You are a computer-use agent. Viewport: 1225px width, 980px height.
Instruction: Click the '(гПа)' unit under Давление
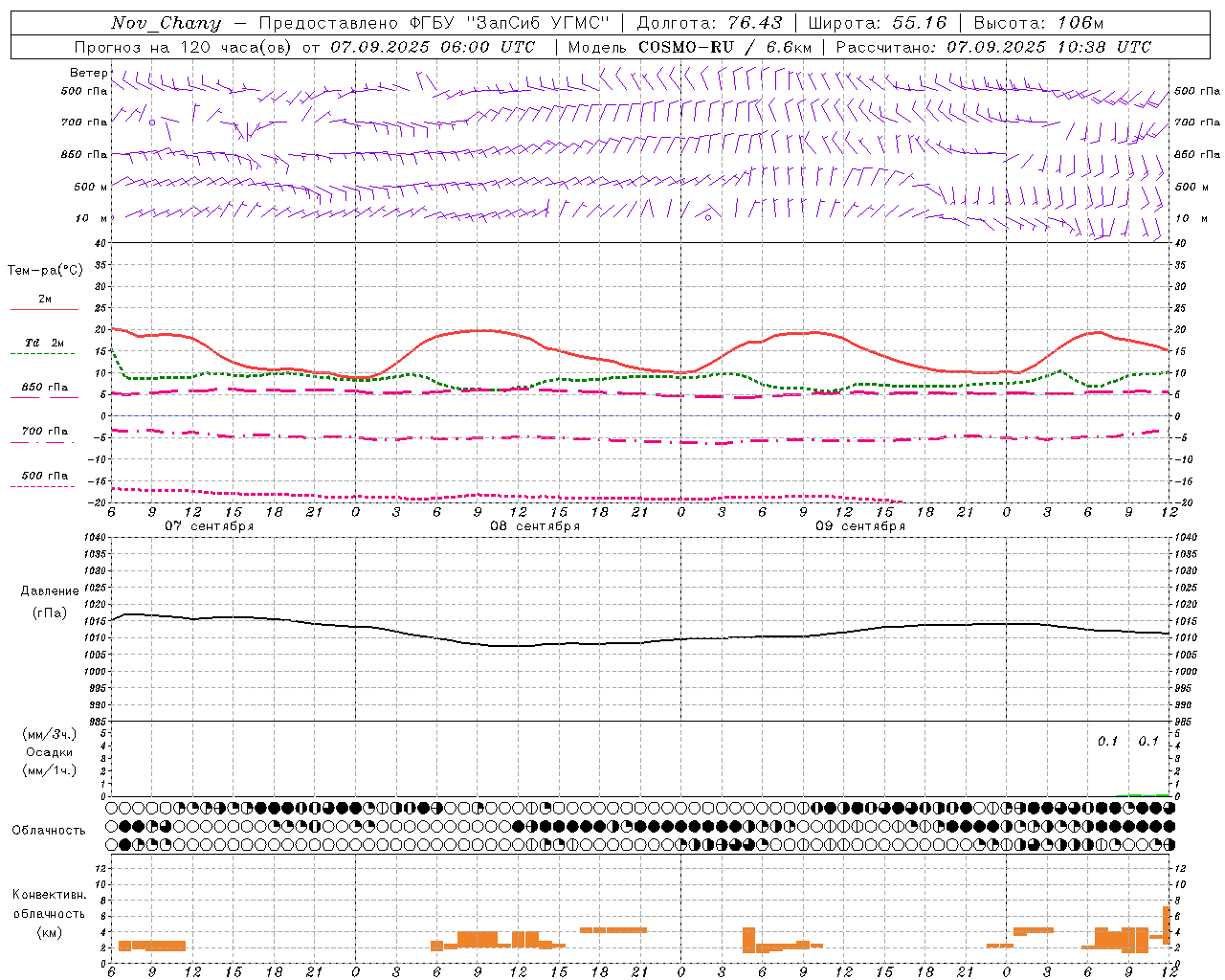(50, 613)
